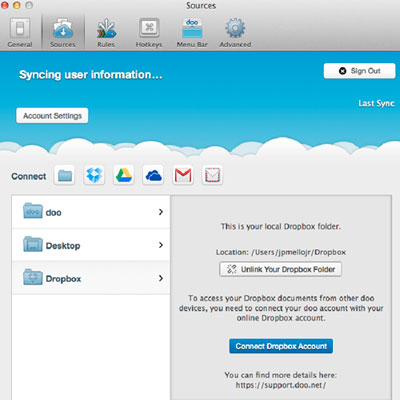Switch to the Hotkeys pane
400x400 pixels.
pos(149,33)
